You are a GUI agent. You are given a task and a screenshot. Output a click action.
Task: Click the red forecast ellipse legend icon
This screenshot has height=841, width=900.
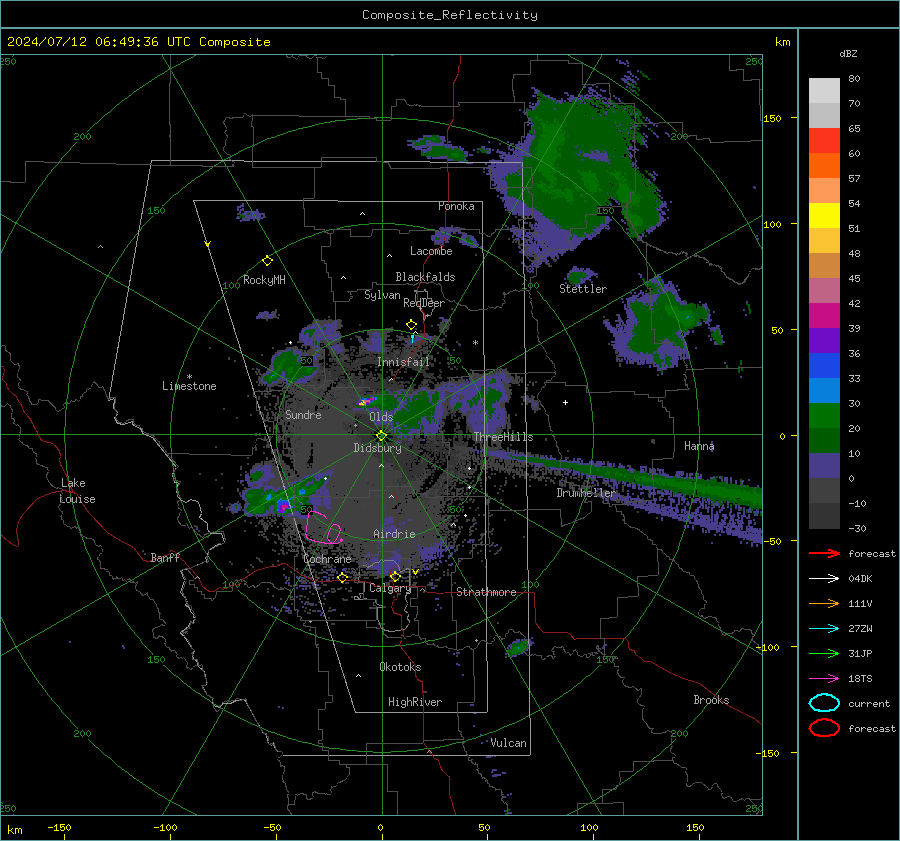824,728
